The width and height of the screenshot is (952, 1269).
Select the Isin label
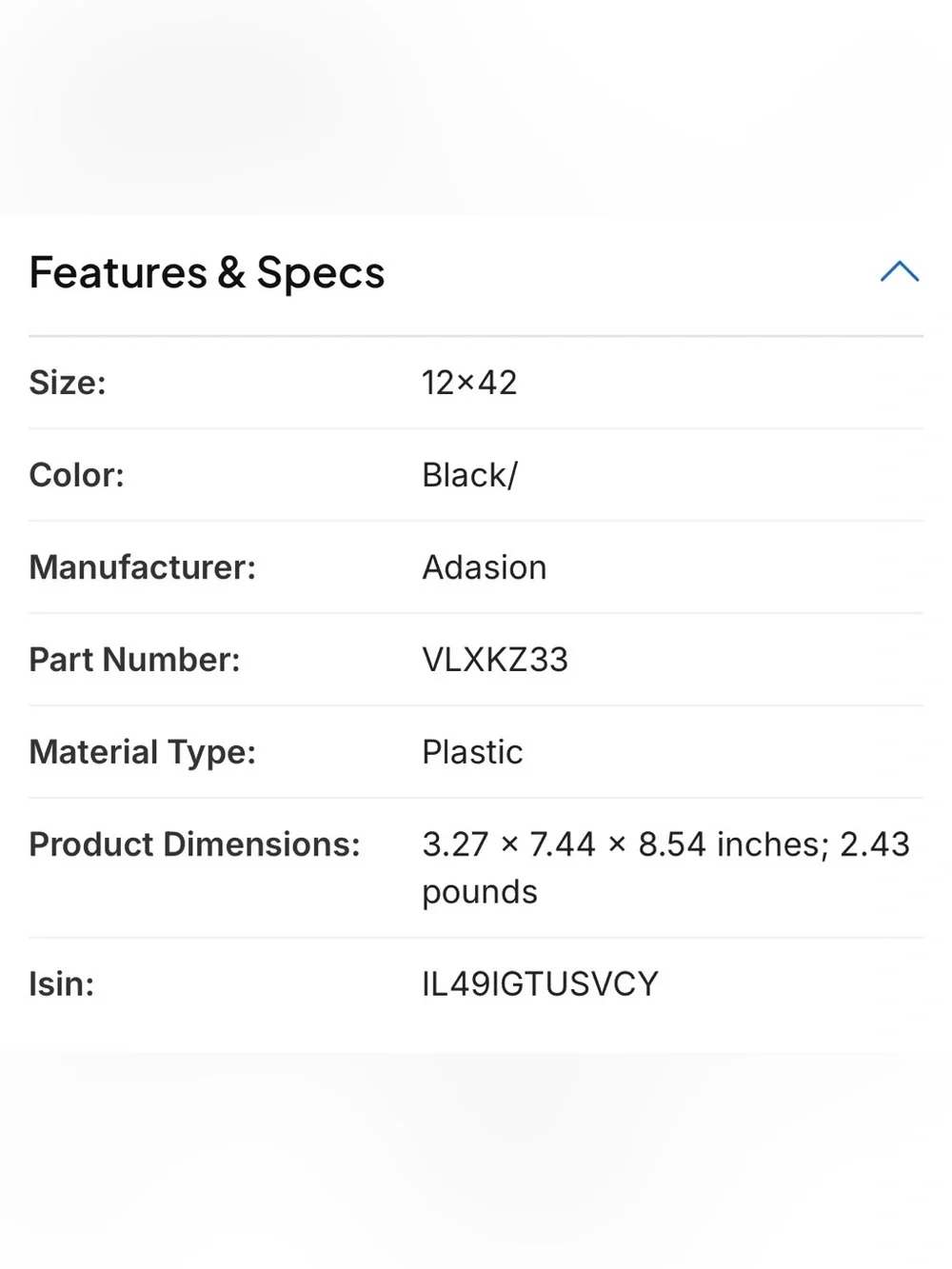(62, 984)
